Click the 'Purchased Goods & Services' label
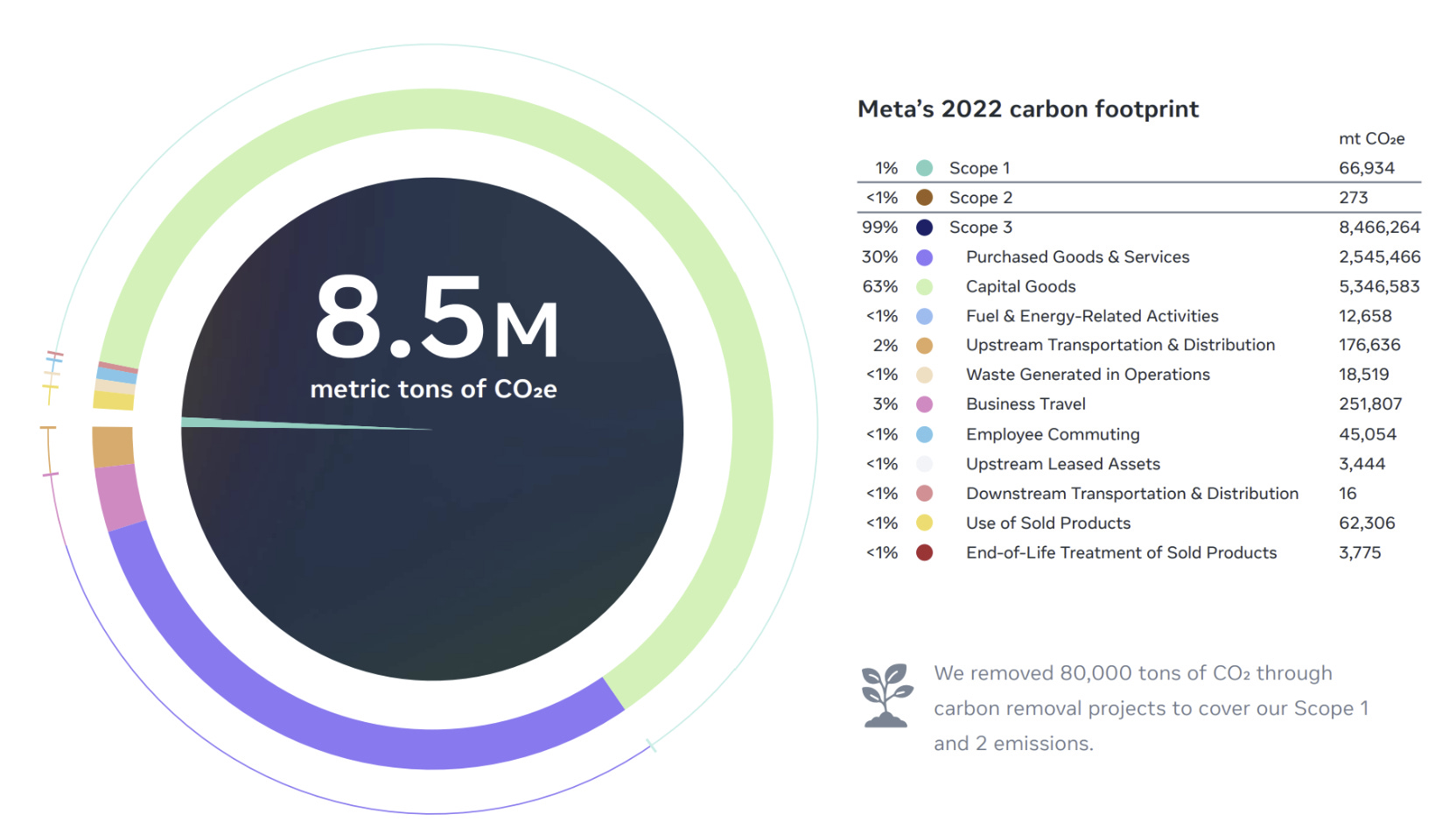This screenshot has width=1456, height=821. pyautogui.click(x=1078, y=257)
